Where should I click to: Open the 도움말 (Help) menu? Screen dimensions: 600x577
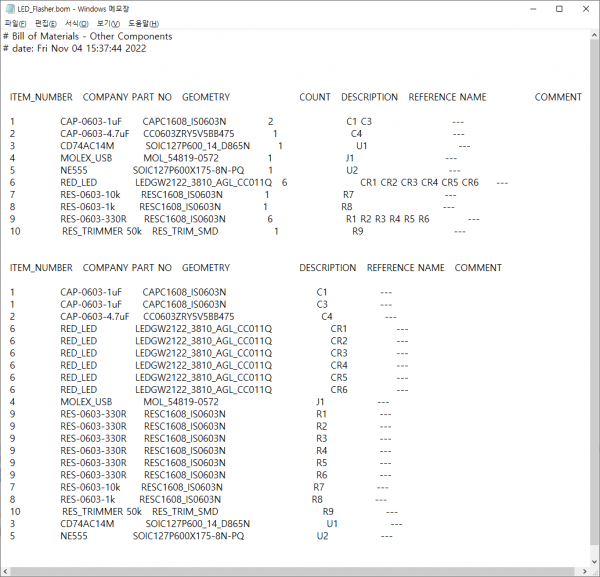pyautogui.click(x=143, y=22)
